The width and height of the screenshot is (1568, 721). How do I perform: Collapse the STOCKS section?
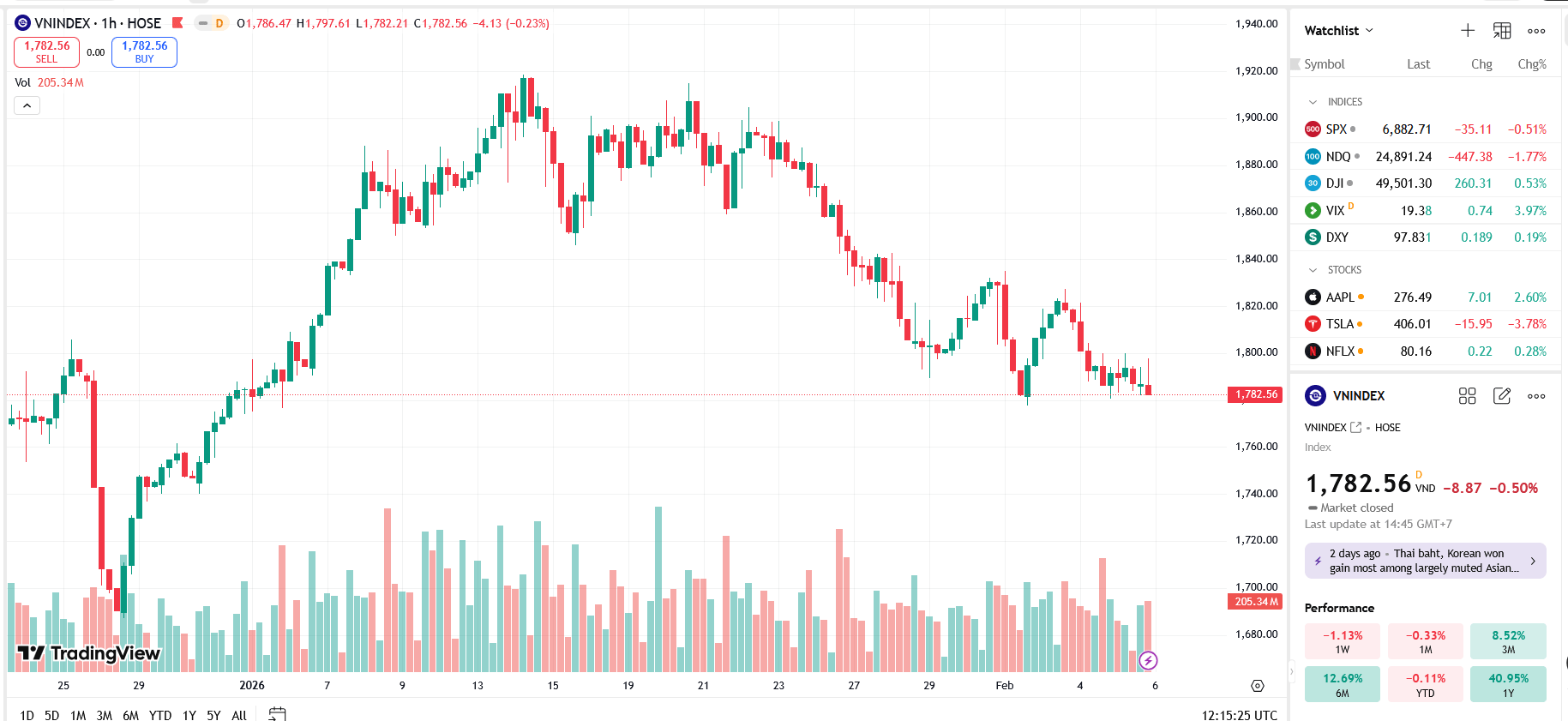click(x=1312, y=269)
